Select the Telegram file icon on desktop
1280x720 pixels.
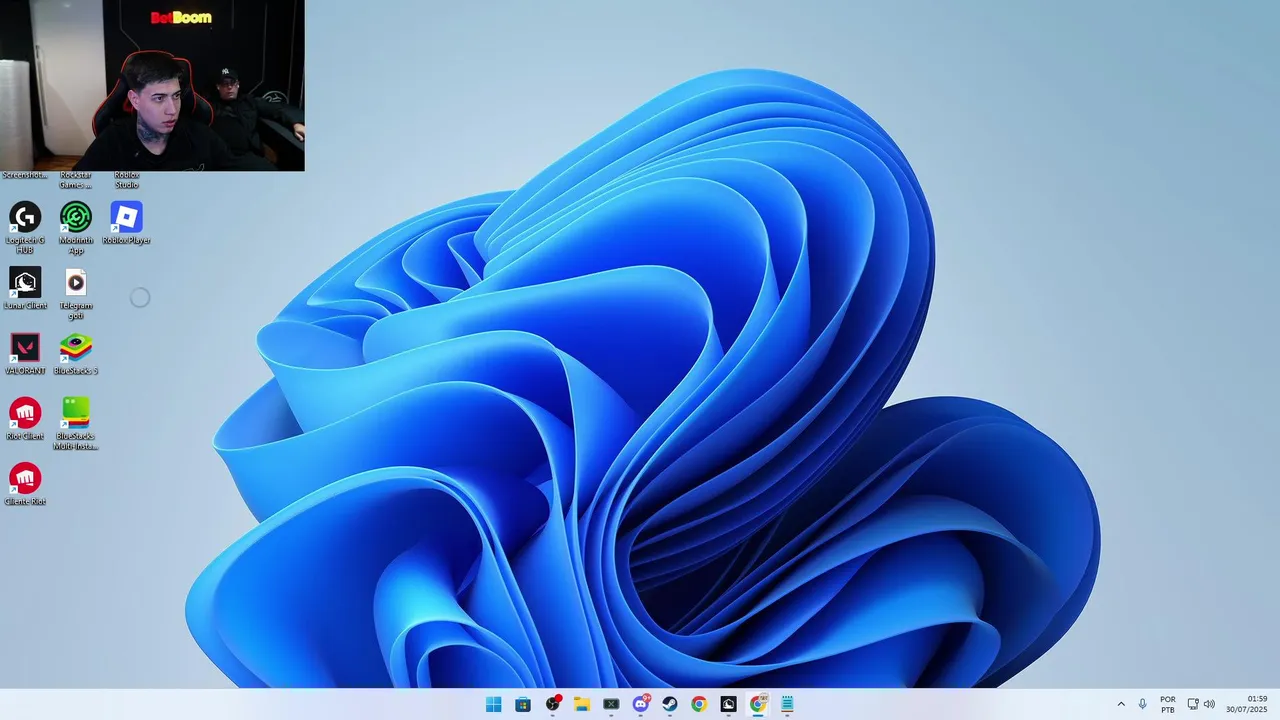(x=76, y=293)
